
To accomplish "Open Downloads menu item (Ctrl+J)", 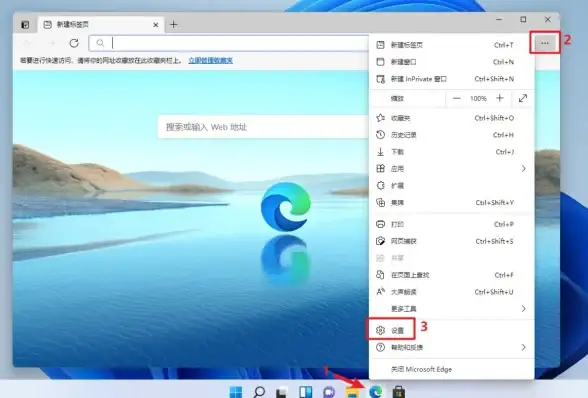I will click(x=452, y=152).
